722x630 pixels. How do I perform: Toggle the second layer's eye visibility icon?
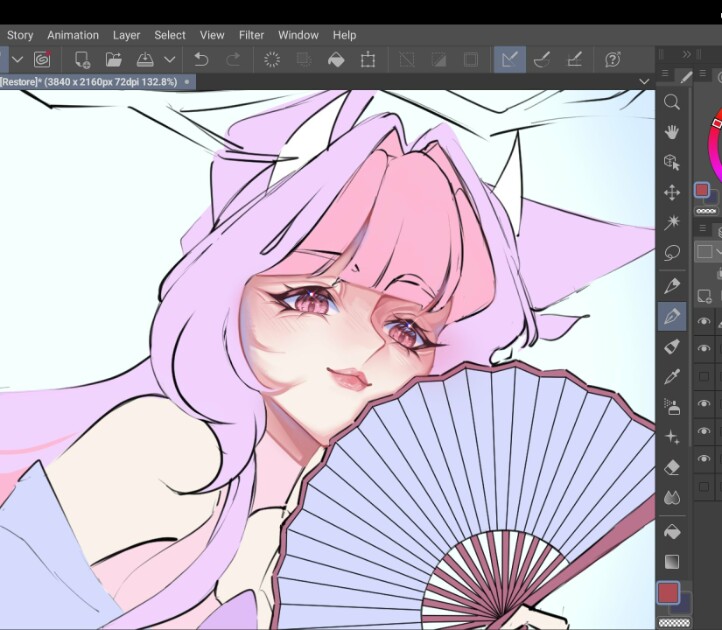tap(704, 348)
